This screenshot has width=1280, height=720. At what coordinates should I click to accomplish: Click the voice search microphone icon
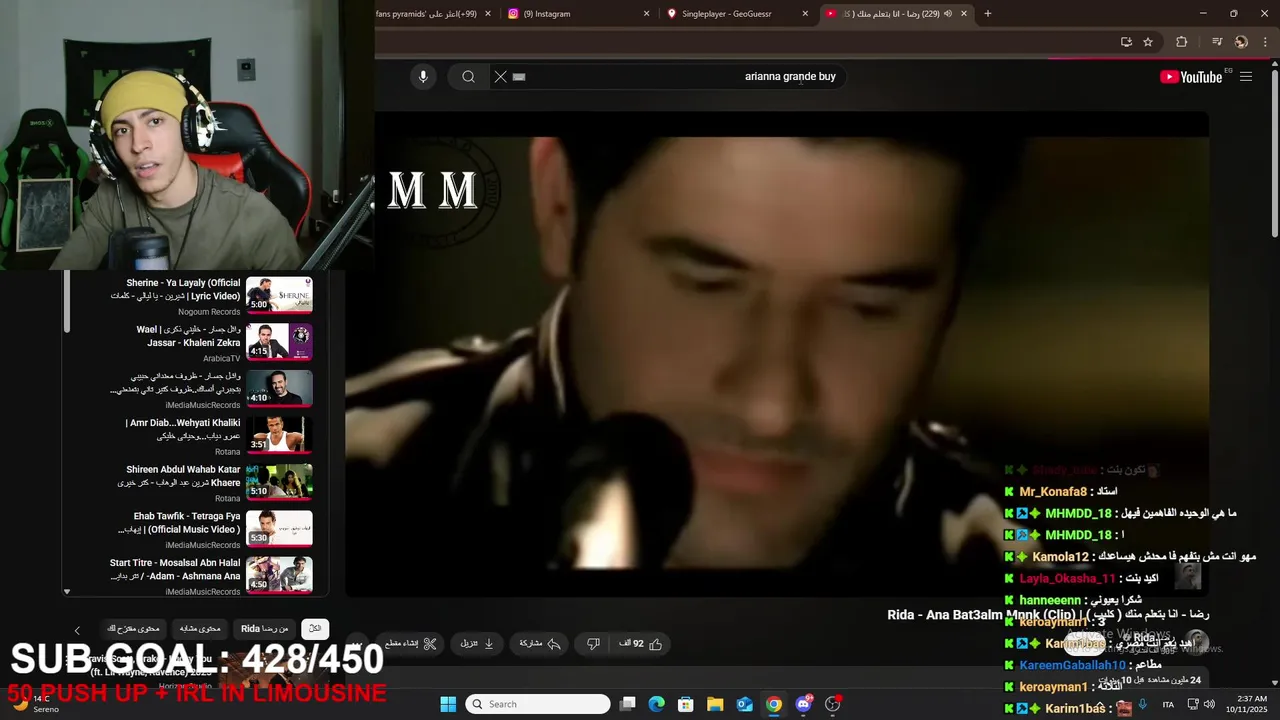(423, 76)
